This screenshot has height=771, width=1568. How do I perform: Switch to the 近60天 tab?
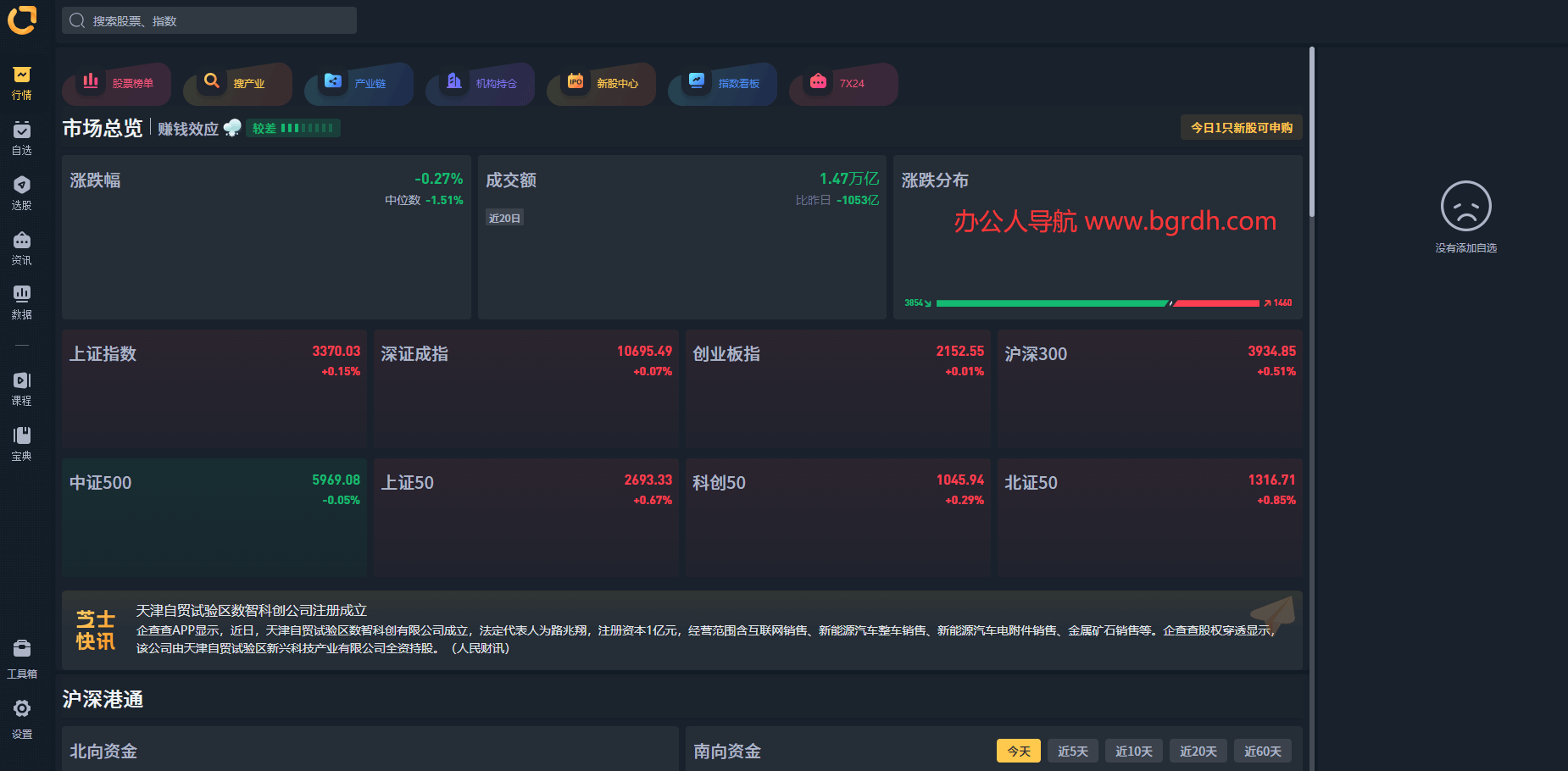tap(1262, 751)
